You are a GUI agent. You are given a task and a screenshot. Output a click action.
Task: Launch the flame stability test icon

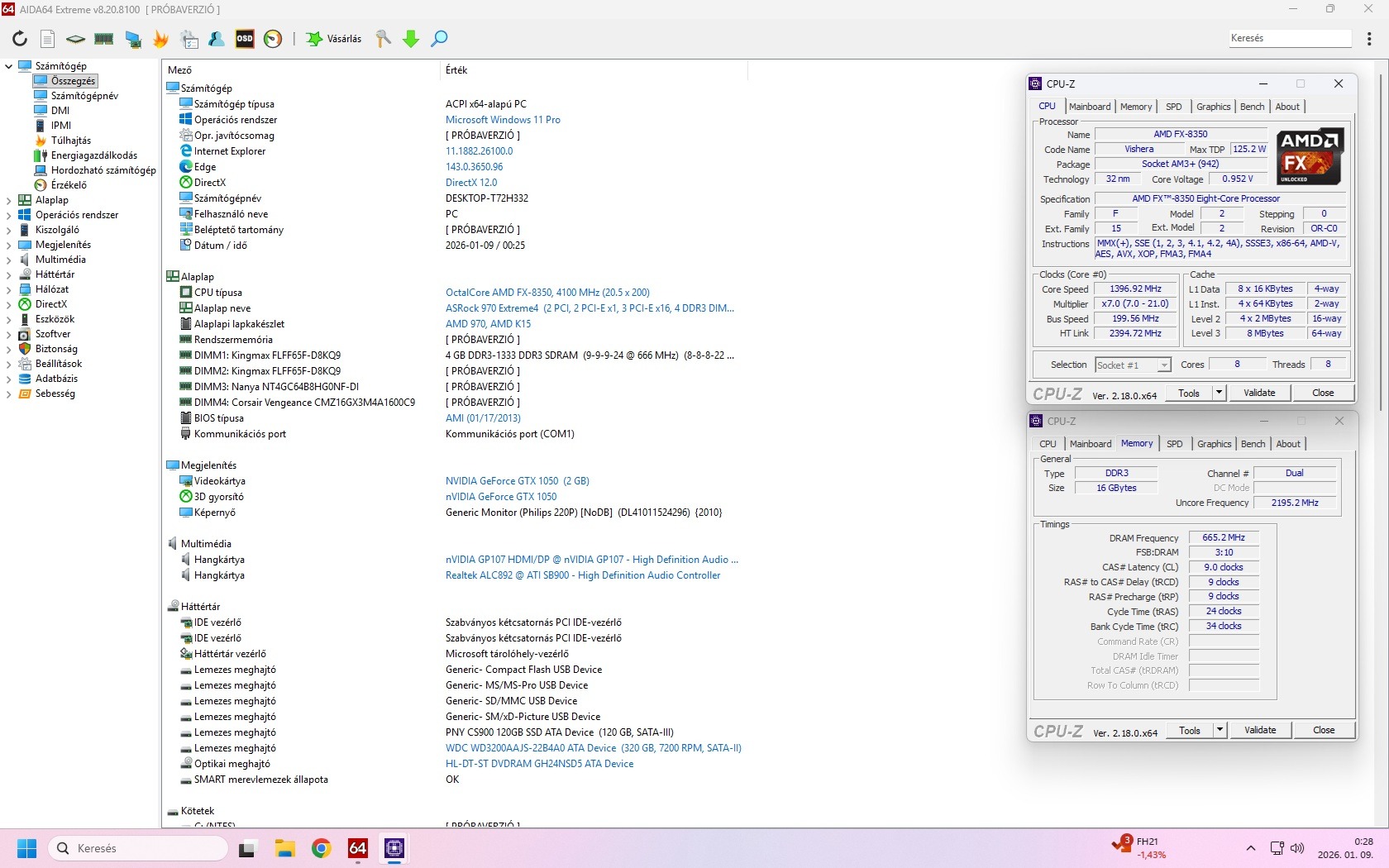click(161, 39)
